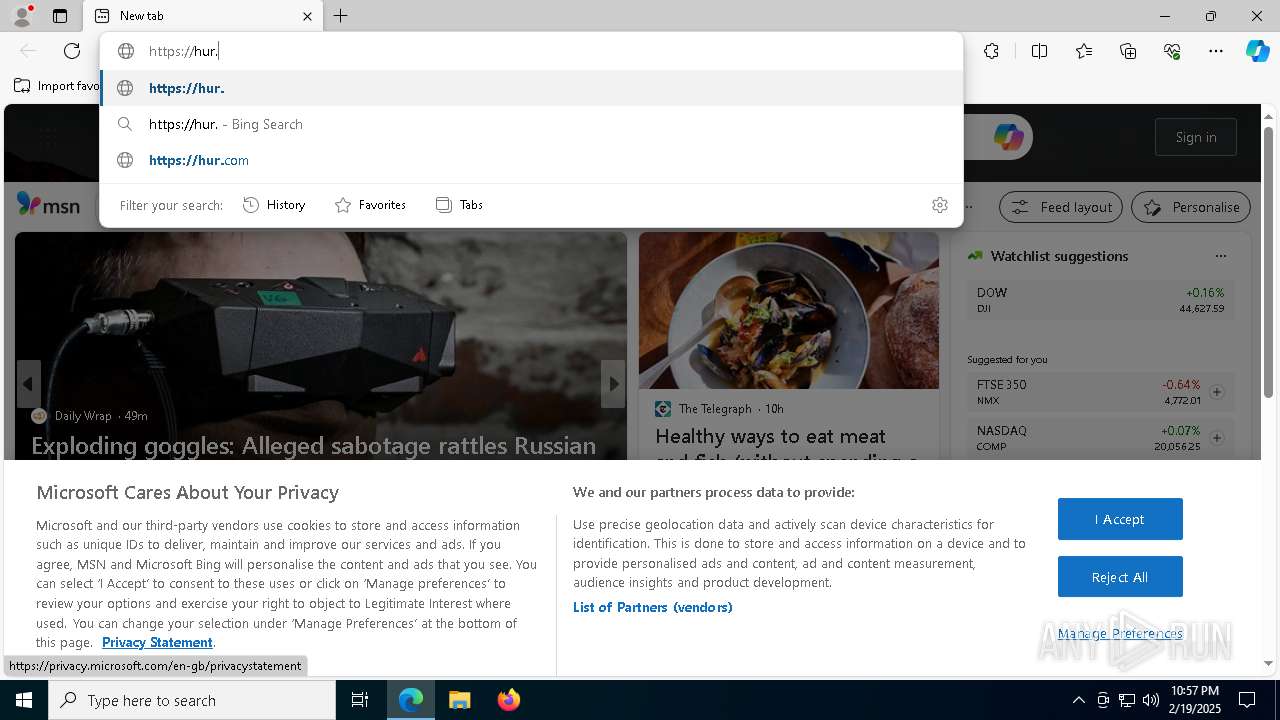
Task: Open Collections icon
Action: coord(1128,51)
